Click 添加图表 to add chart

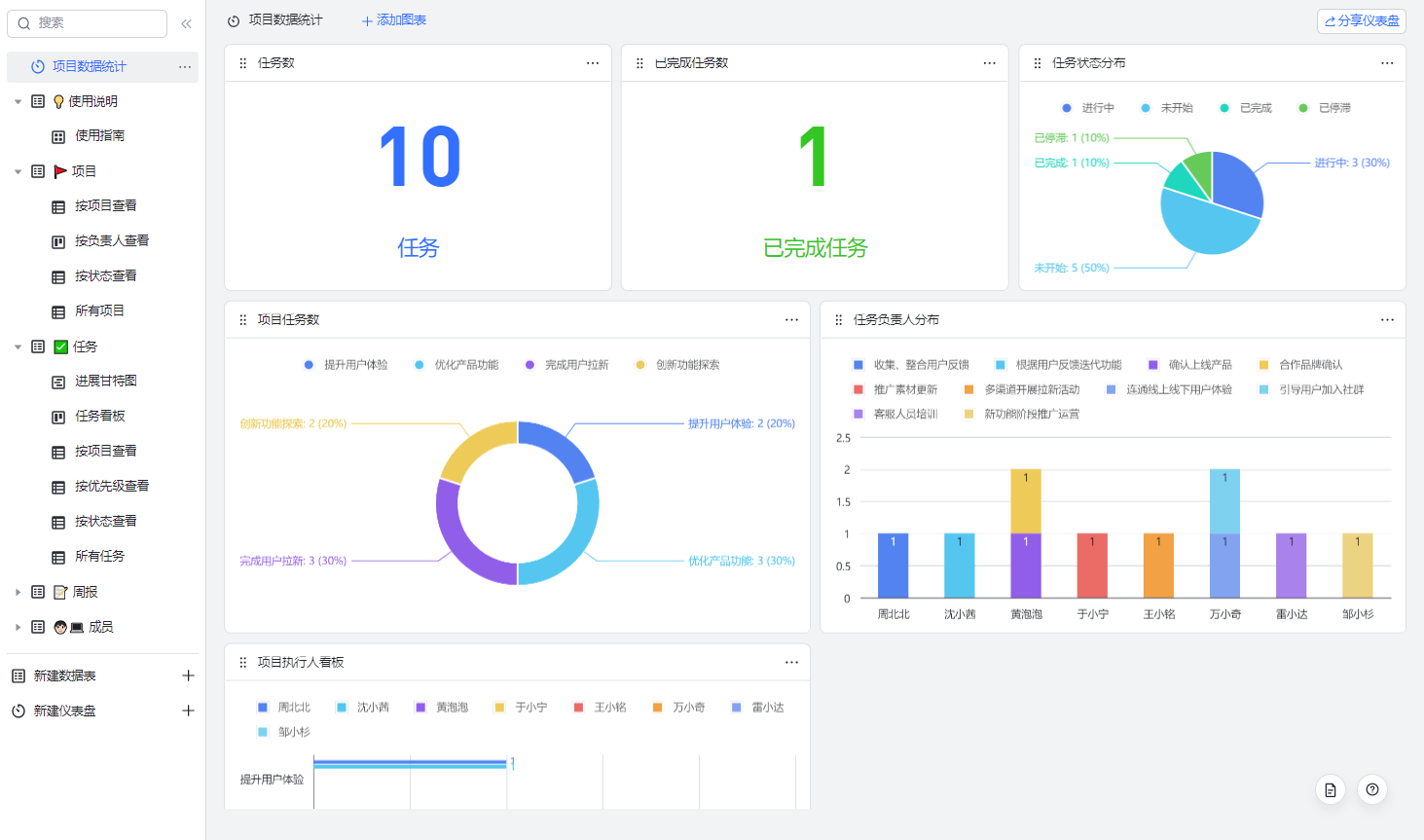pyautogui.click(x=394, y=20)
